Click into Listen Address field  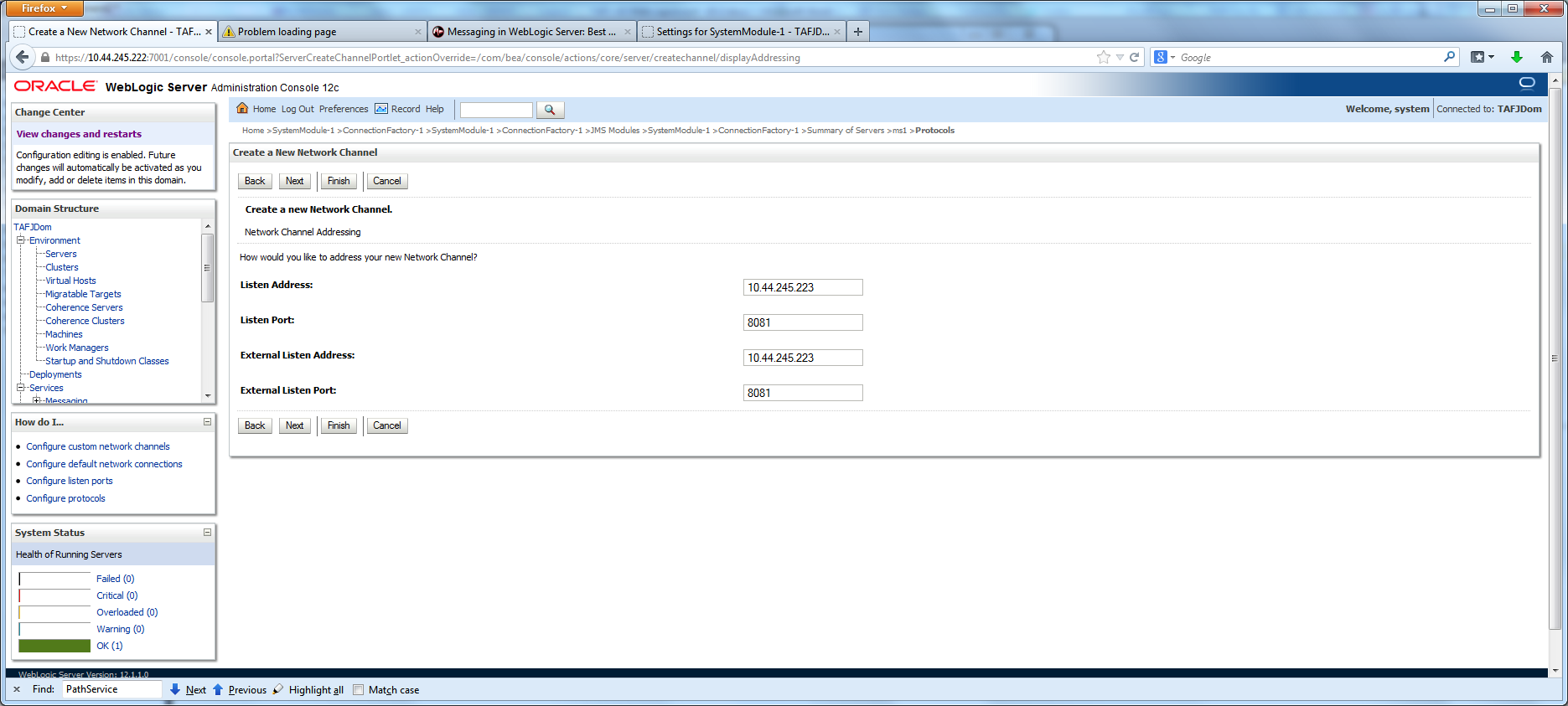(803, 287)
